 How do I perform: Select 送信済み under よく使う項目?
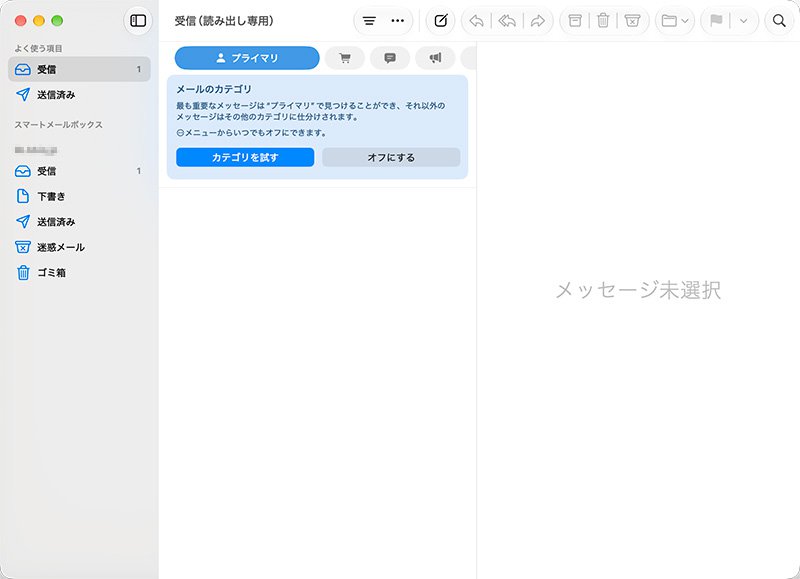point(79,95)
